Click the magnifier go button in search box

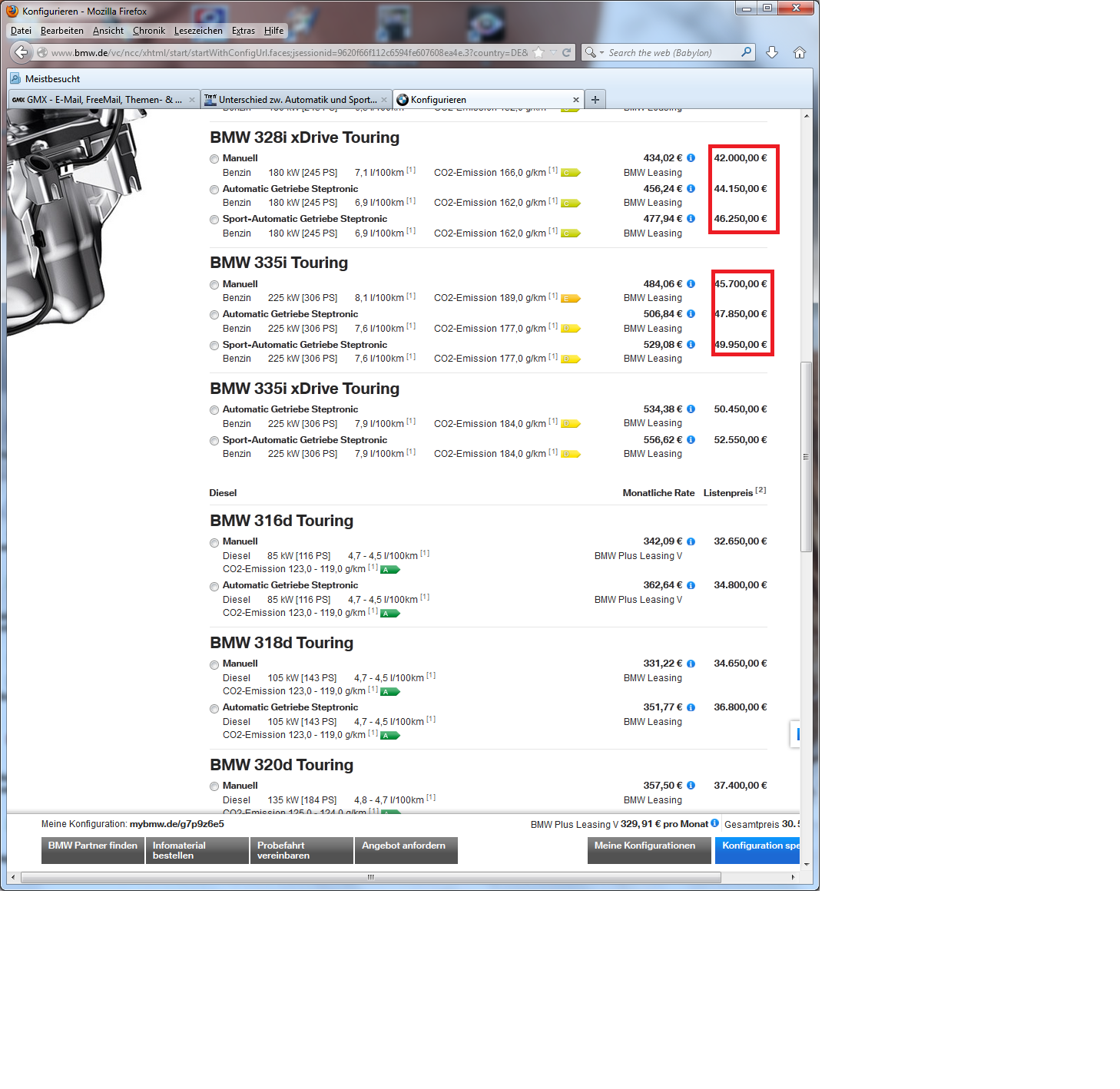coord(746,52)
